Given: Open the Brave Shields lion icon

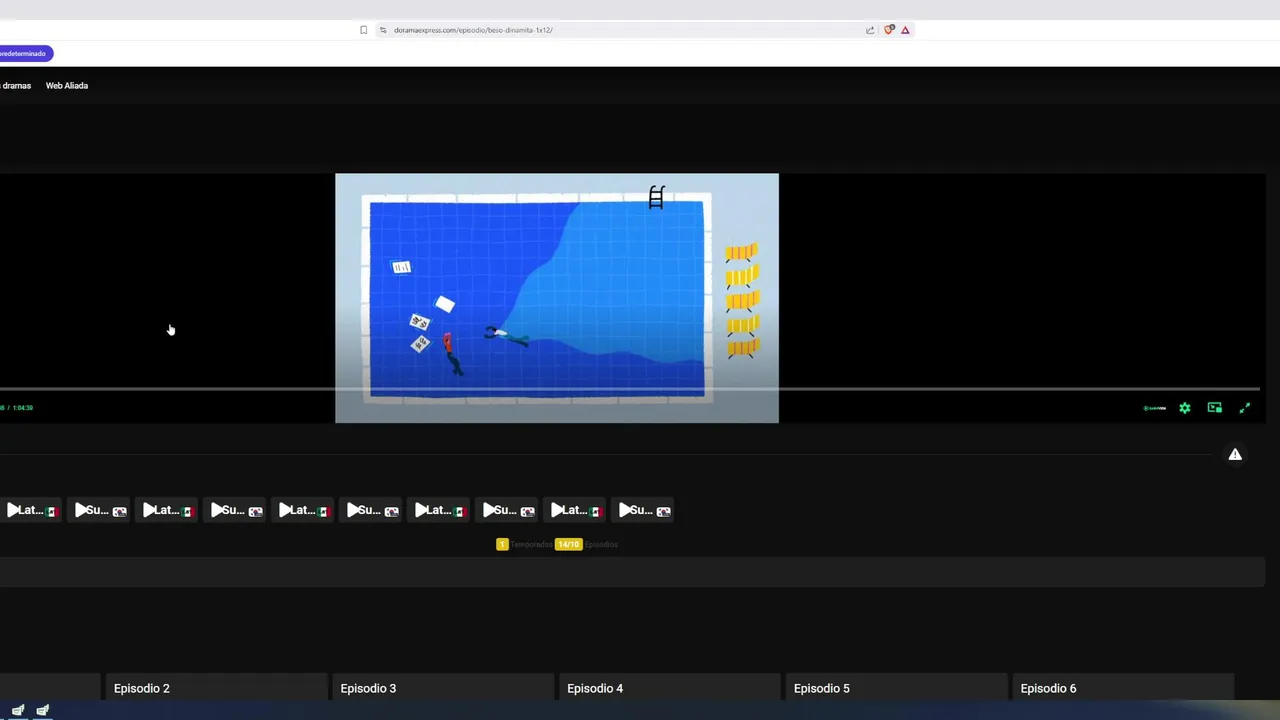Looking at the screenshot, I should [x=889, y=30].
